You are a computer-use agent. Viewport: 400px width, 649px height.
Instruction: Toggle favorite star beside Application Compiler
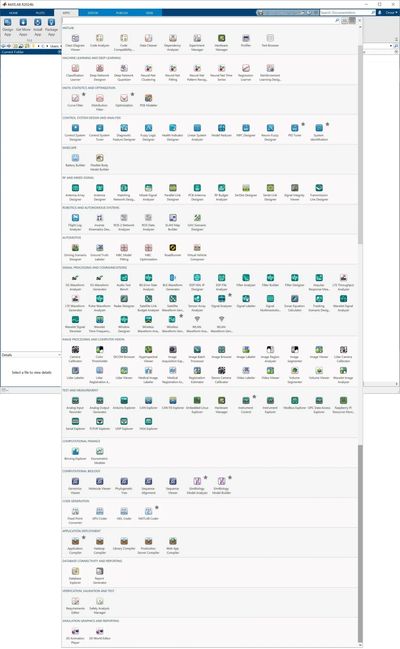pos(84,537)
